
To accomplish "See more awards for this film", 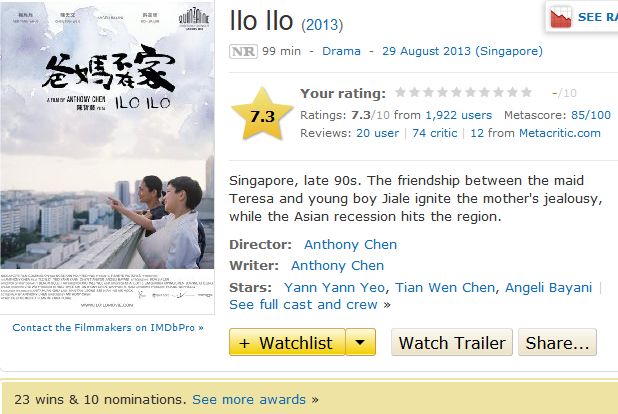I will (x=250, y=399).
